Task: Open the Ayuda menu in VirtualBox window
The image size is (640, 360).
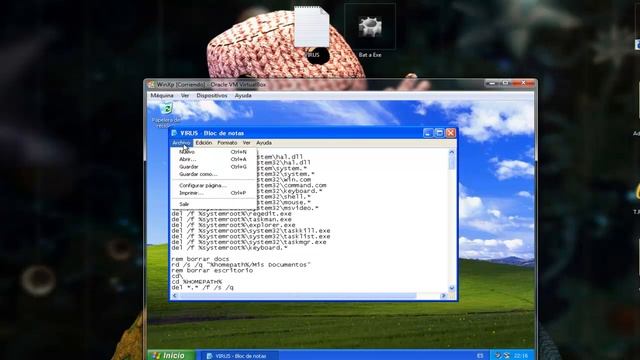Action: coord(243,96)
